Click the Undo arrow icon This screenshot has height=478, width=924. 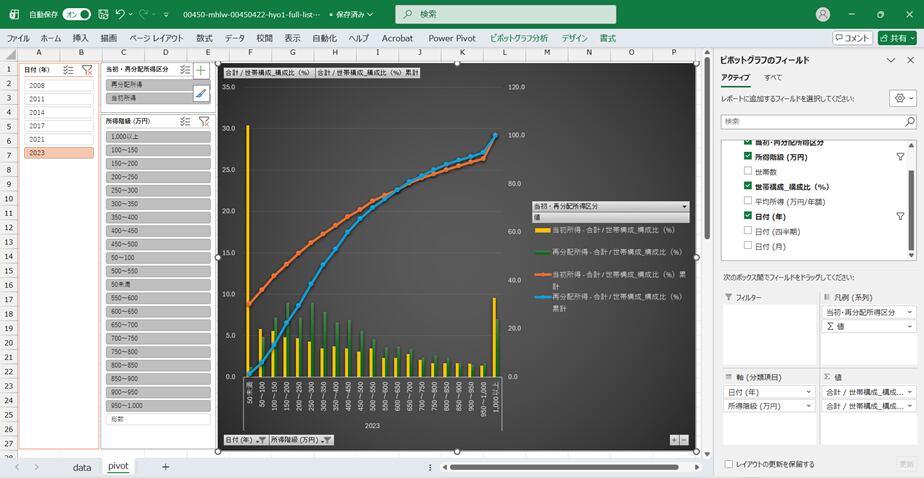click(121, 14)
